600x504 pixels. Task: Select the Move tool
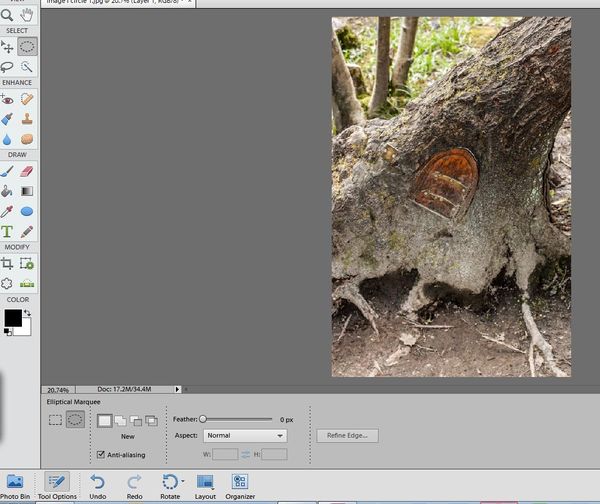pyautogui.click(x=7, y=47)
